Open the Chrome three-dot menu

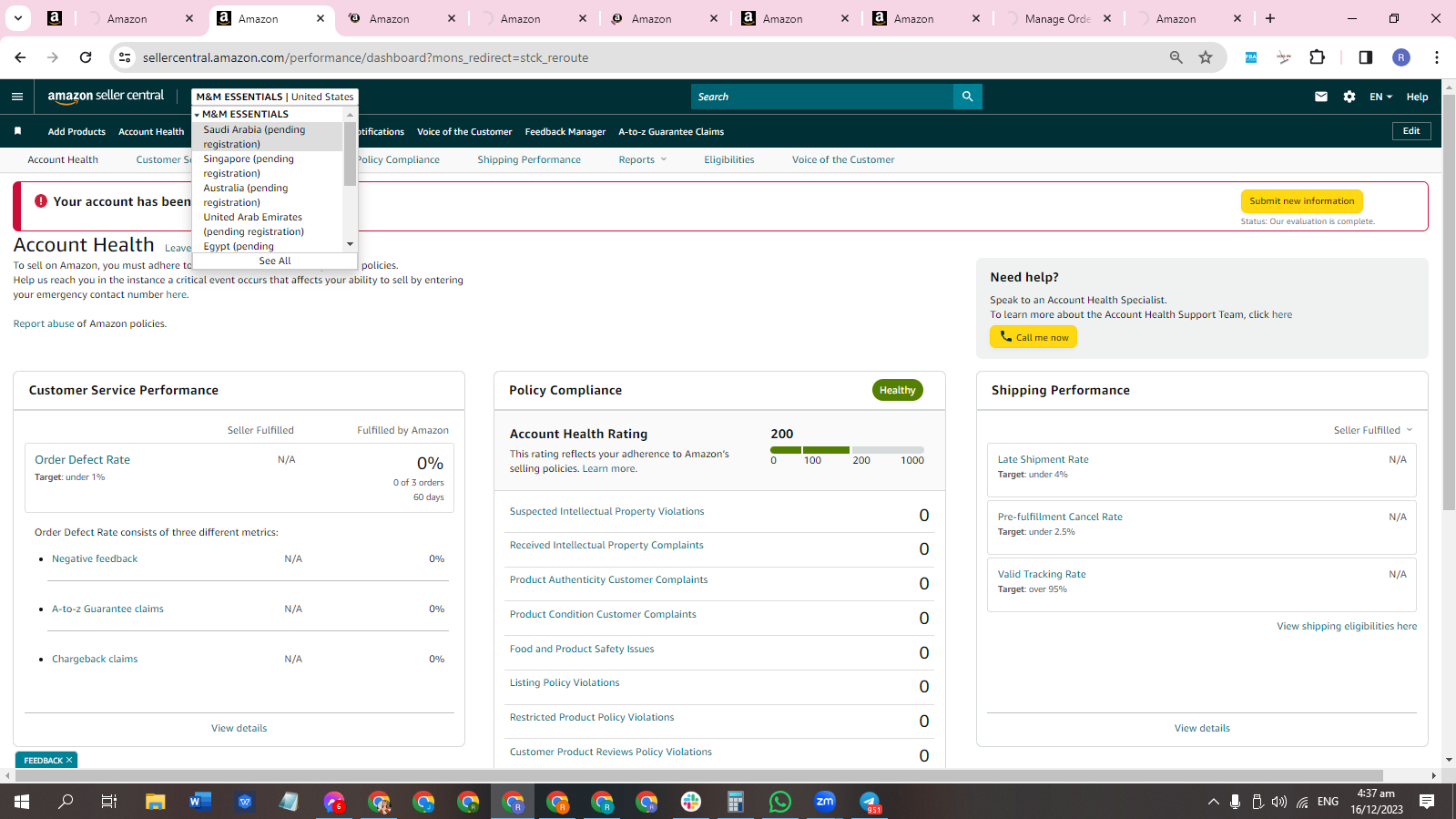(1437, 57)
